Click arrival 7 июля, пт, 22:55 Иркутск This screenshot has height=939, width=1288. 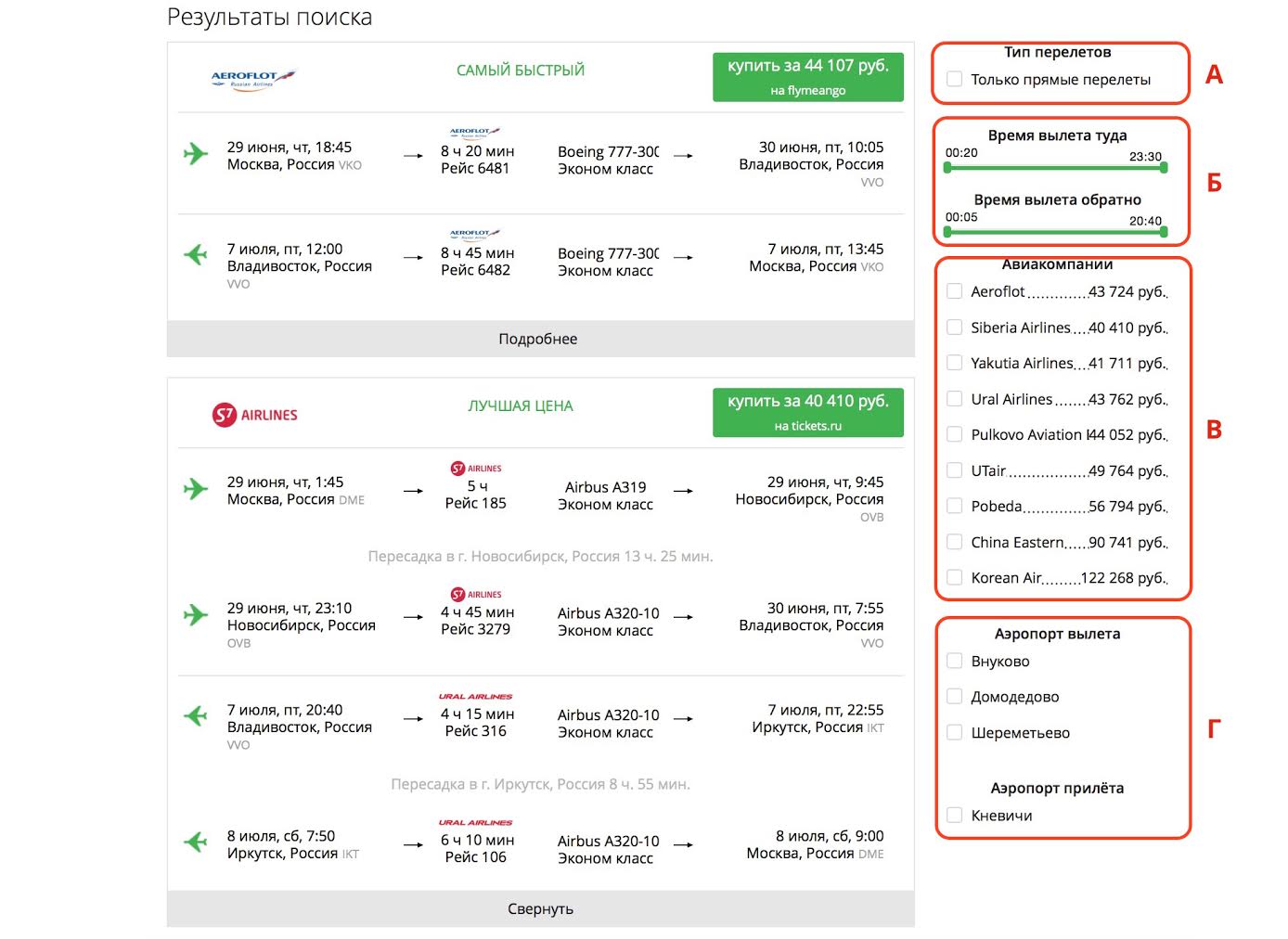pos(818,718)
